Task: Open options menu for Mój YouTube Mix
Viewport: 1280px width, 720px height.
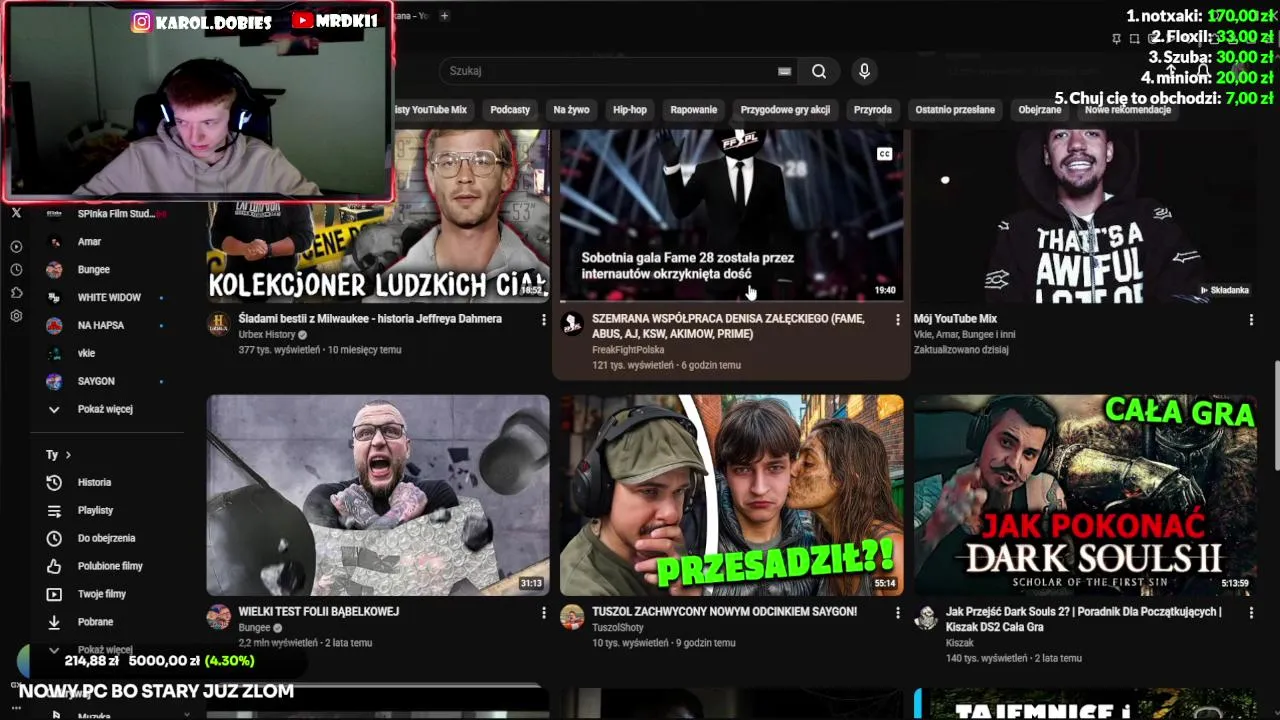Action: tap(1251, 320)
